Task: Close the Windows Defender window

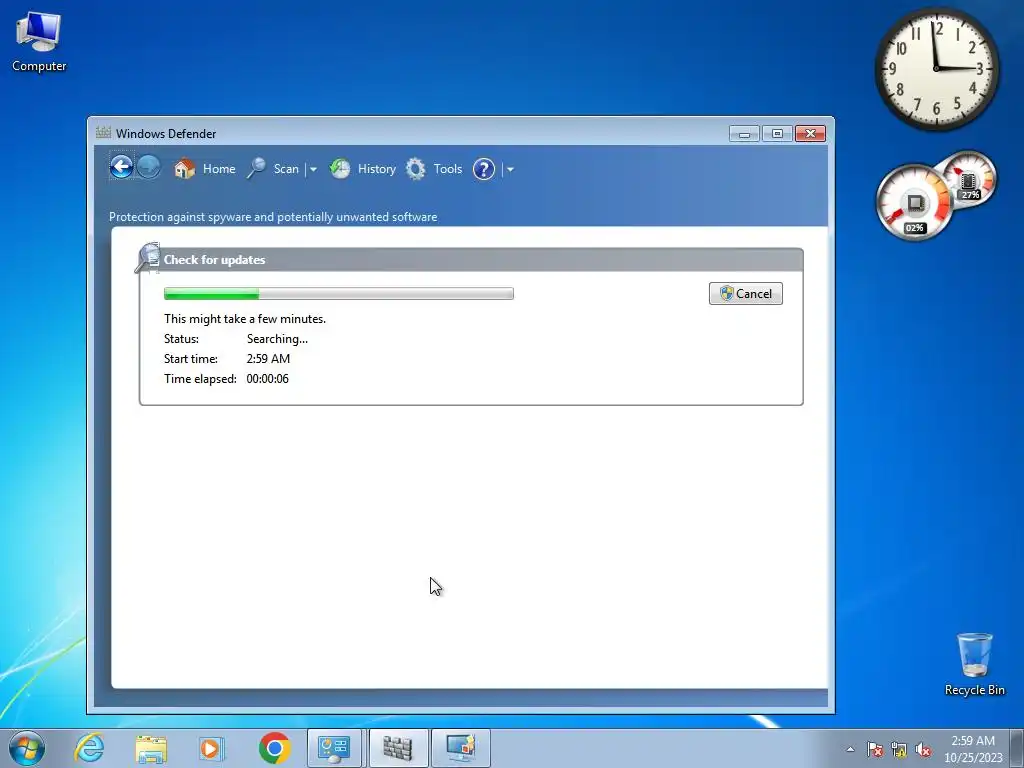Action: click(x=810, y=134)
